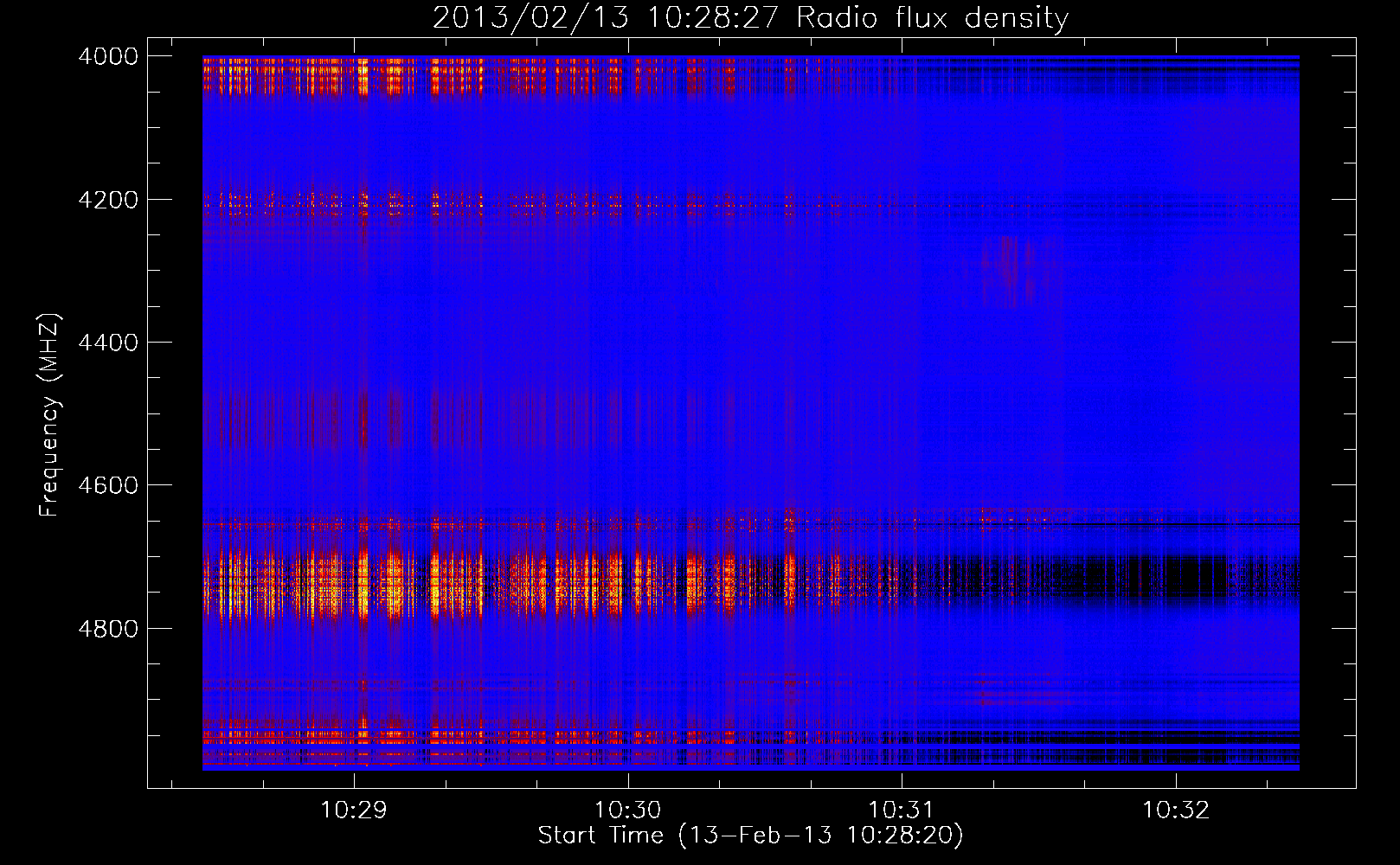Click the '4000' frequency axis label

(x=108, y=56)
